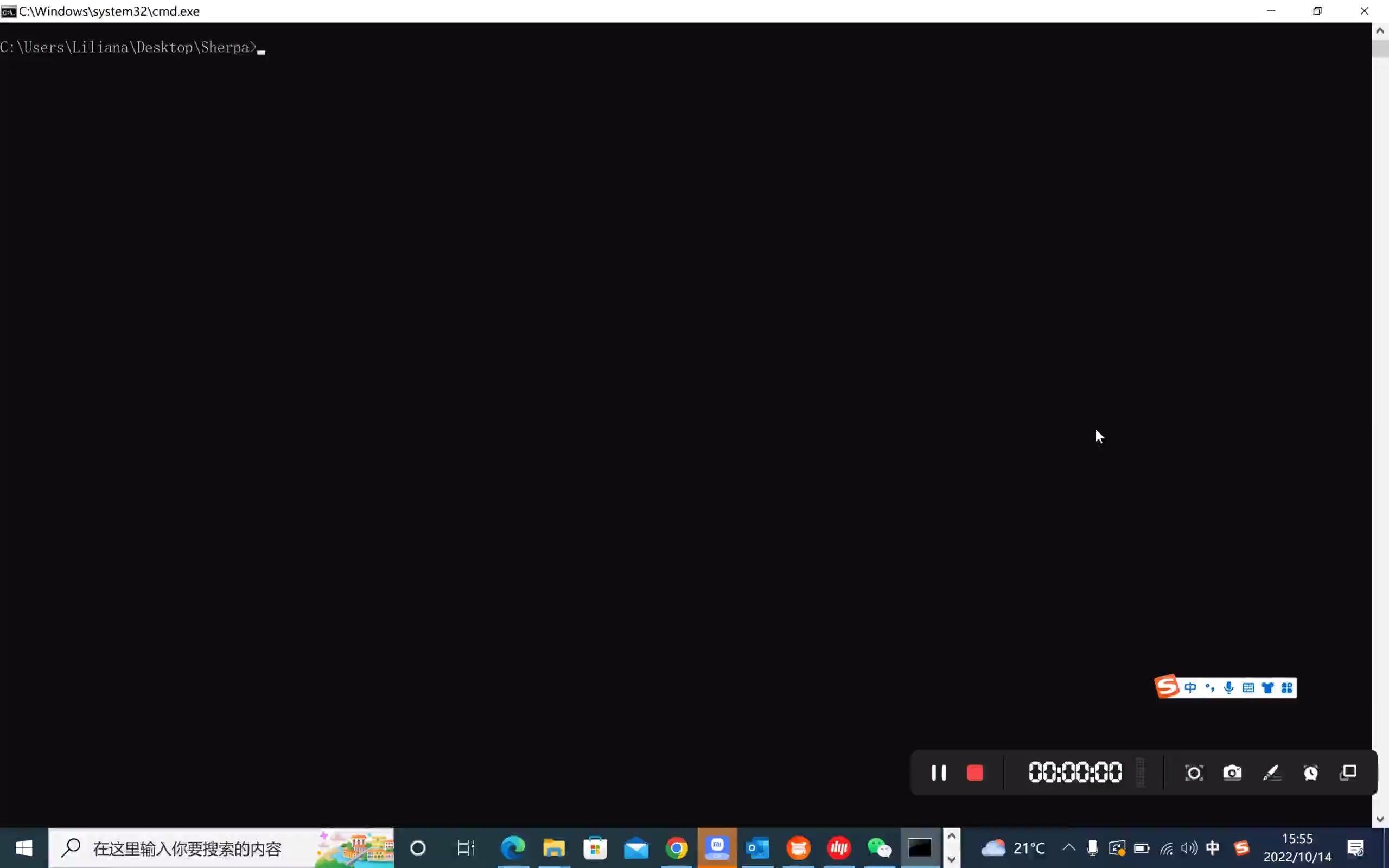The image size is (1389, 868).
Task: Close the cmd.exe window
Action: pyautogui.click(x=1365, y=11)
